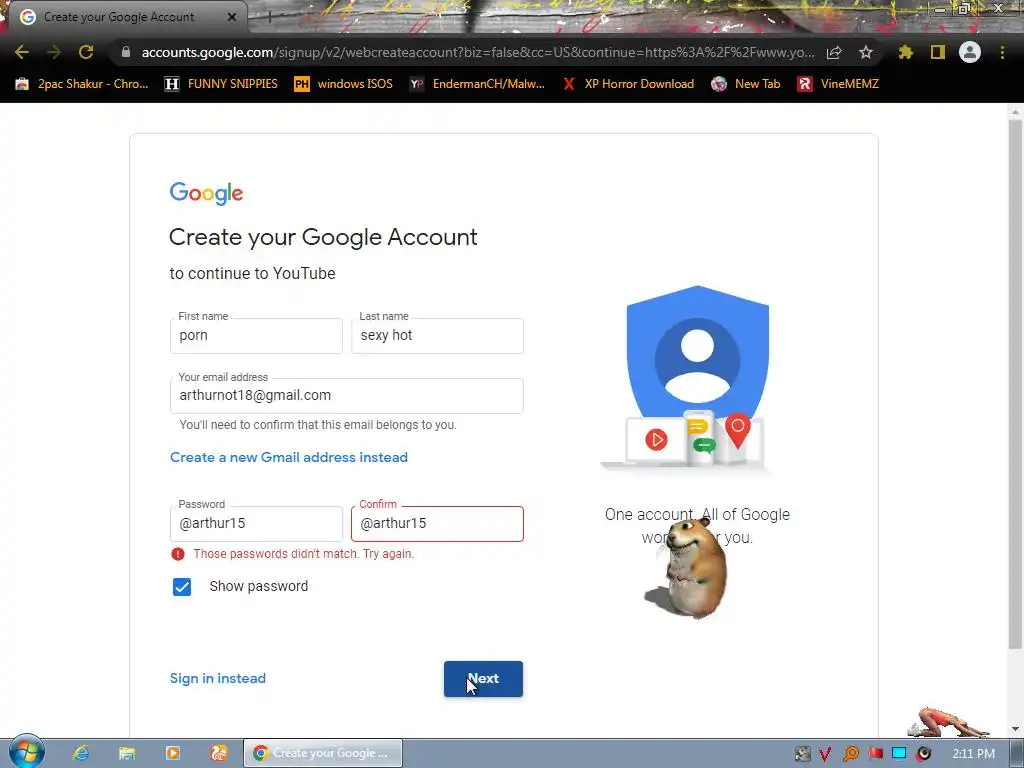Open the Windows Start orb

coord(26,752)
